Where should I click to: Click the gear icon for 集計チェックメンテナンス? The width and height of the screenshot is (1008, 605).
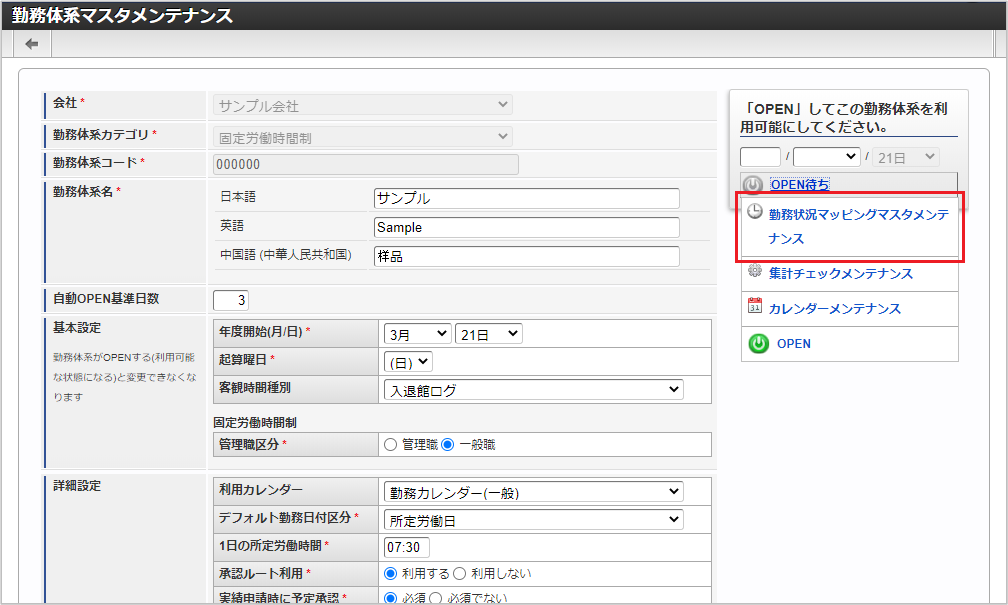click(755, 271)
